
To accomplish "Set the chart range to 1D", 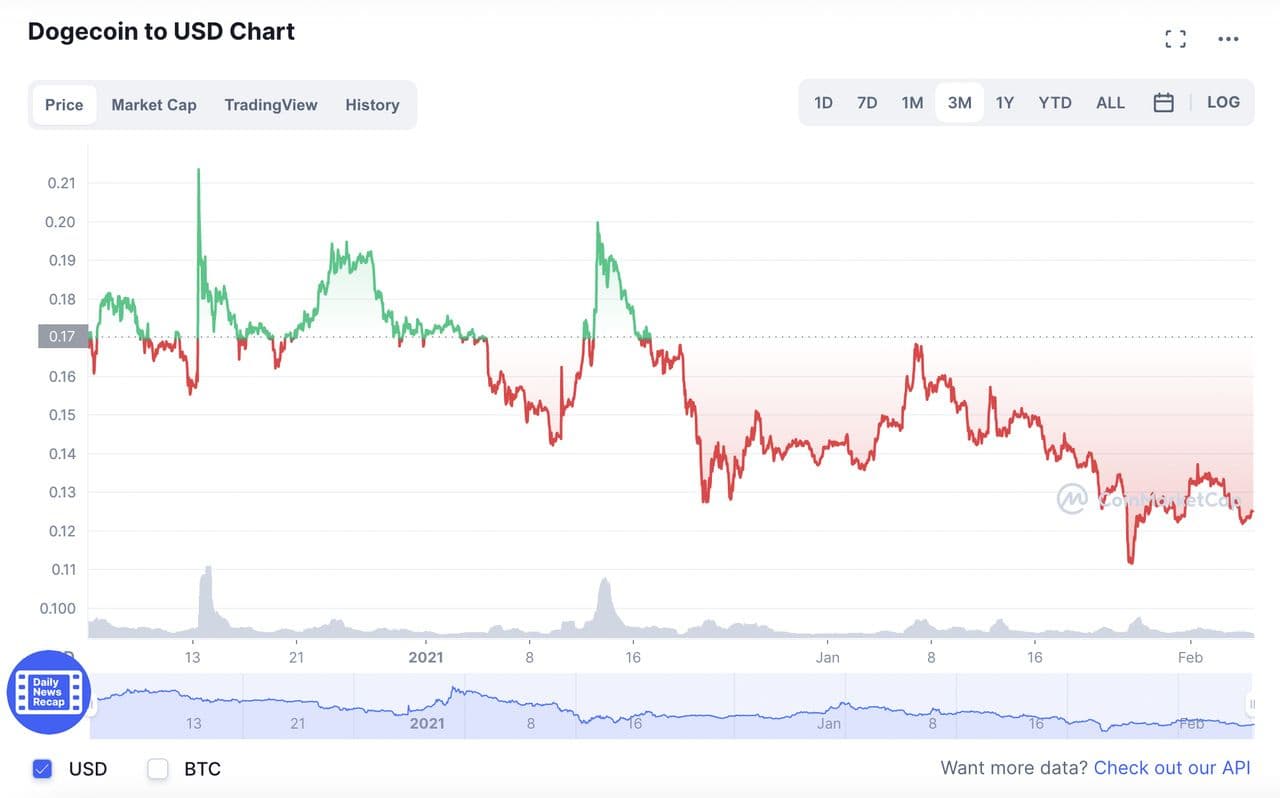I will [x=823, y=103].
